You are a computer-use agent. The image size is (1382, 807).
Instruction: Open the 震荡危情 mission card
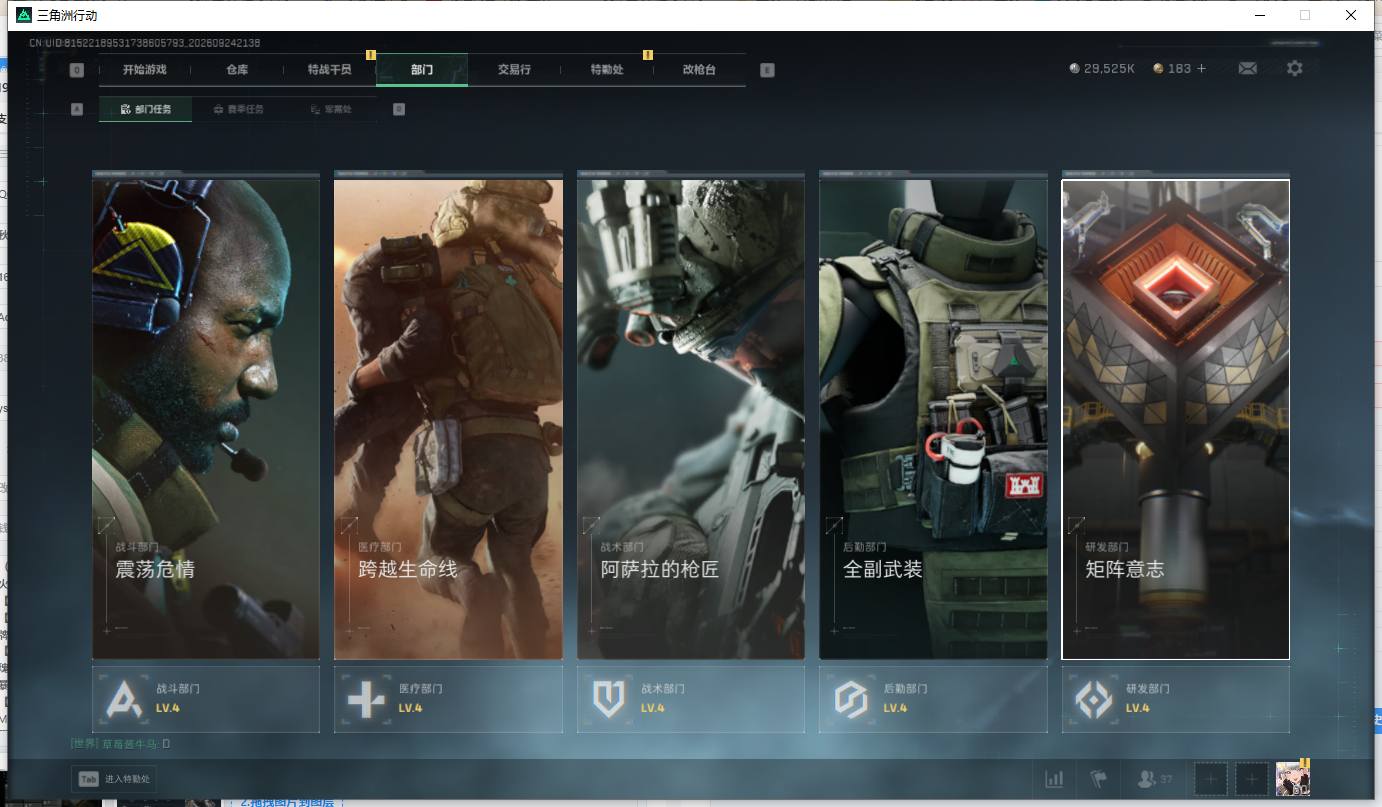[x=206, y=419]
